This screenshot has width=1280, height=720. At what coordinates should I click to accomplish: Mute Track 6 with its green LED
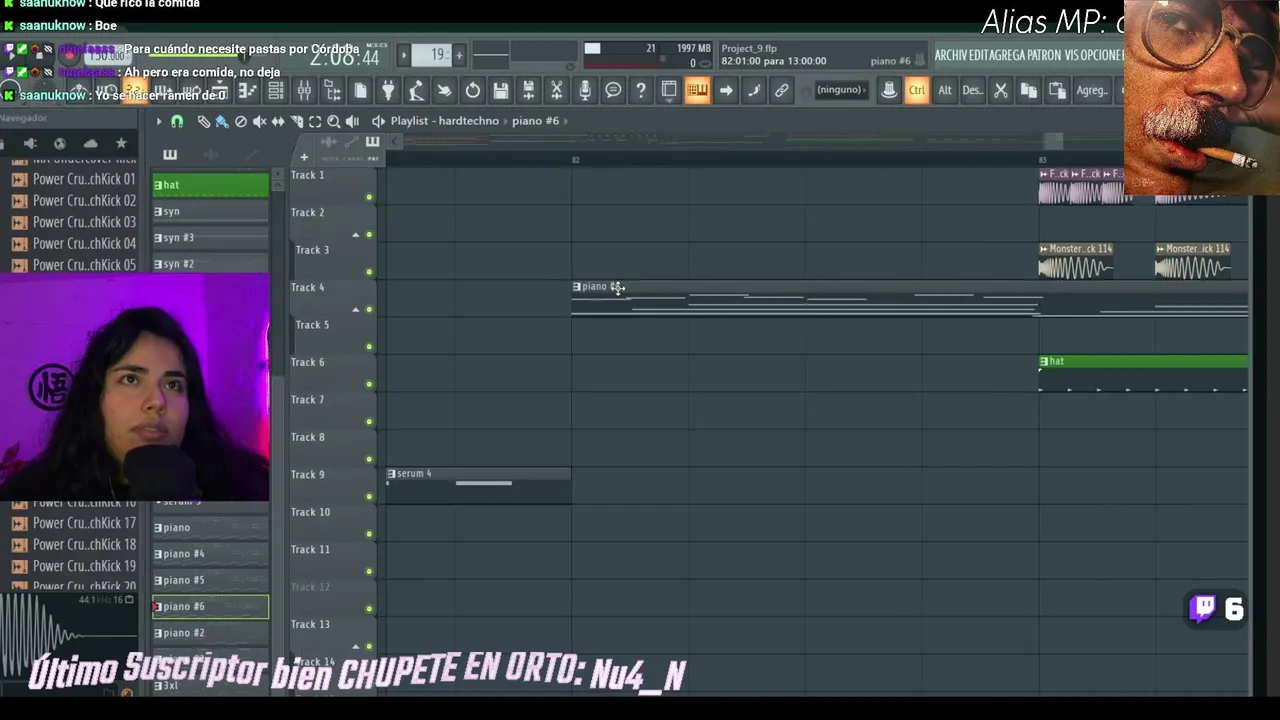(x=369, y=384)
